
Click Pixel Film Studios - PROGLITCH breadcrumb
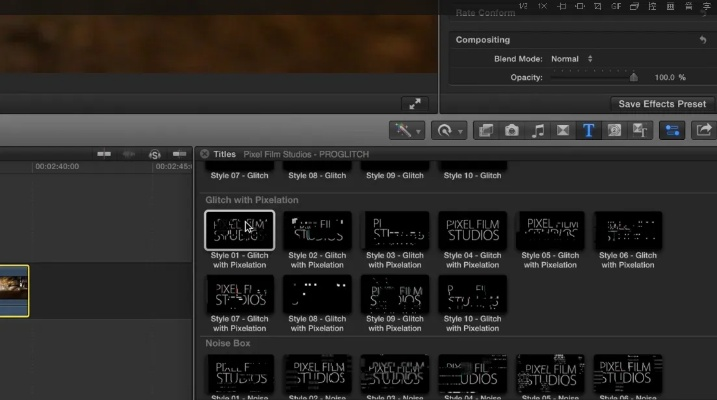tap(306, 154)
